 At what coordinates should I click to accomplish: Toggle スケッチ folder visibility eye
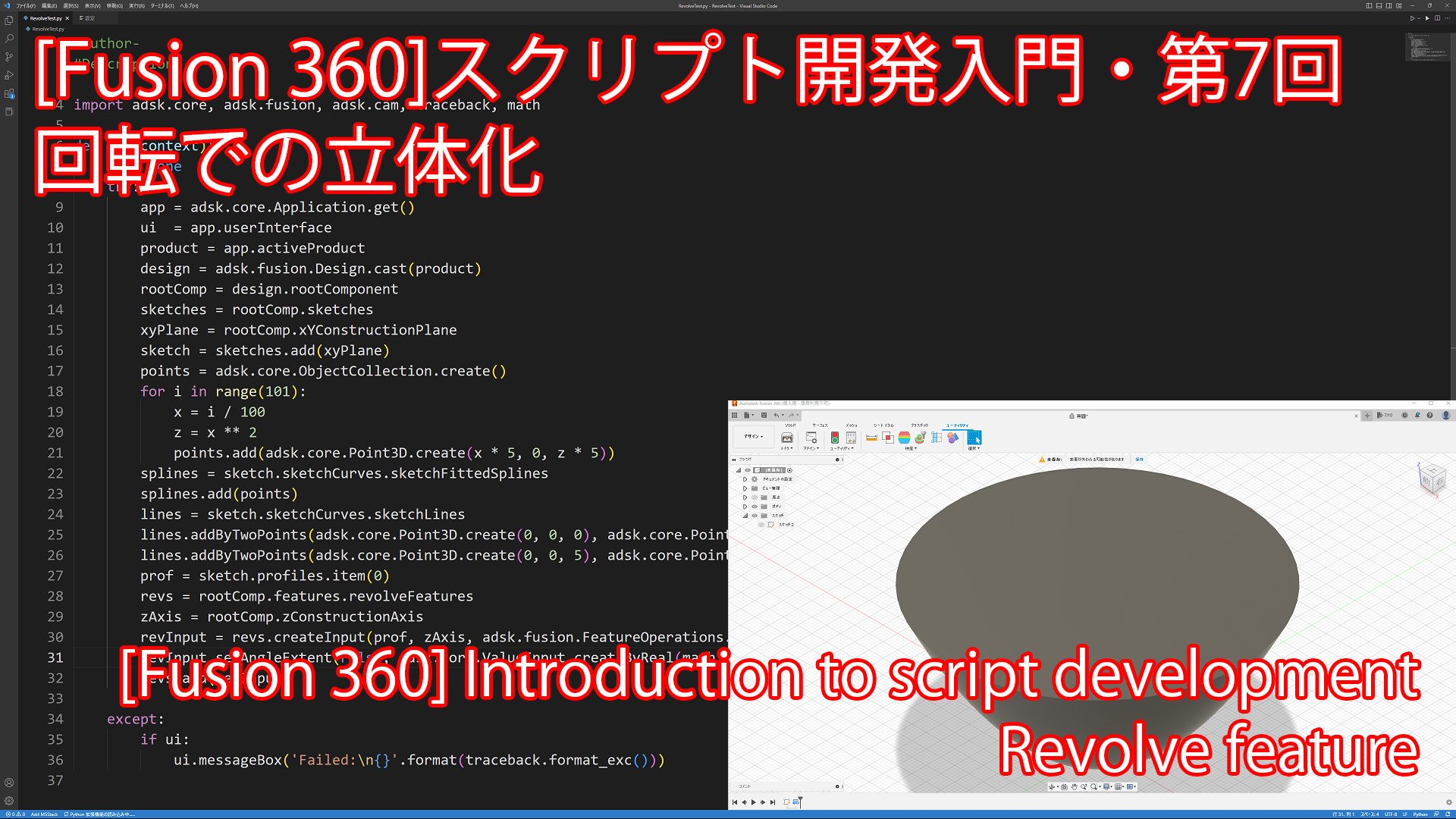pos(755,516)
